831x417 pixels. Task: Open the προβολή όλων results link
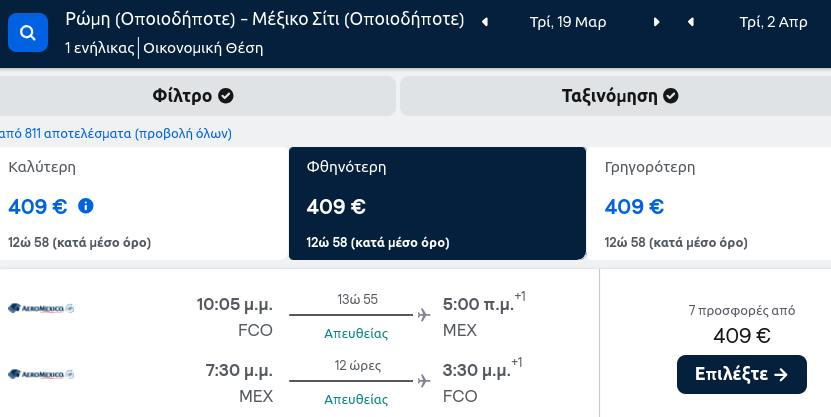coord(183,134)
